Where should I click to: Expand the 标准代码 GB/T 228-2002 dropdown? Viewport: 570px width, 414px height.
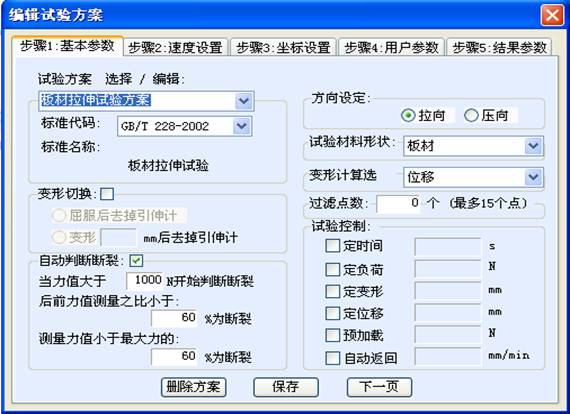click(241, 126)
